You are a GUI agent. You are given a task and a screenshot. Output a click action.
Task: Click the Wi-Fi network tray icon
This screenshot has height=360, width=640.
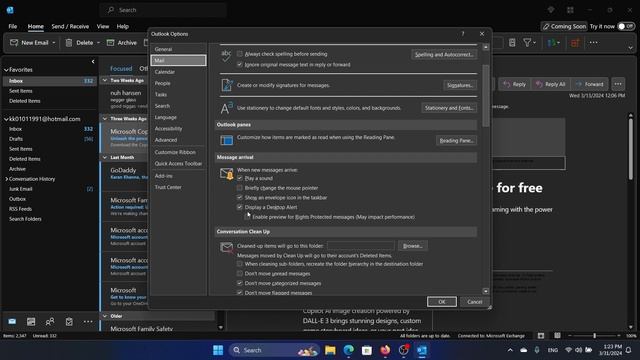click(568, 350)
